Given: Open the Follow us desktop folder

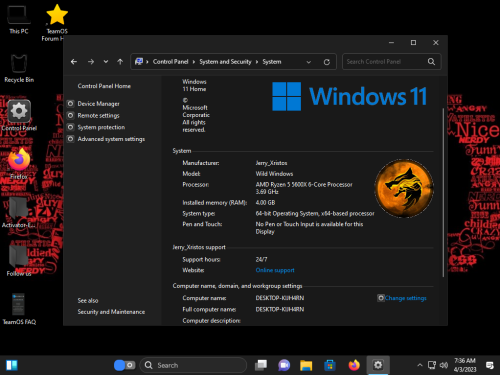Looking at the screenshot, I should click(x=19, y=261).
